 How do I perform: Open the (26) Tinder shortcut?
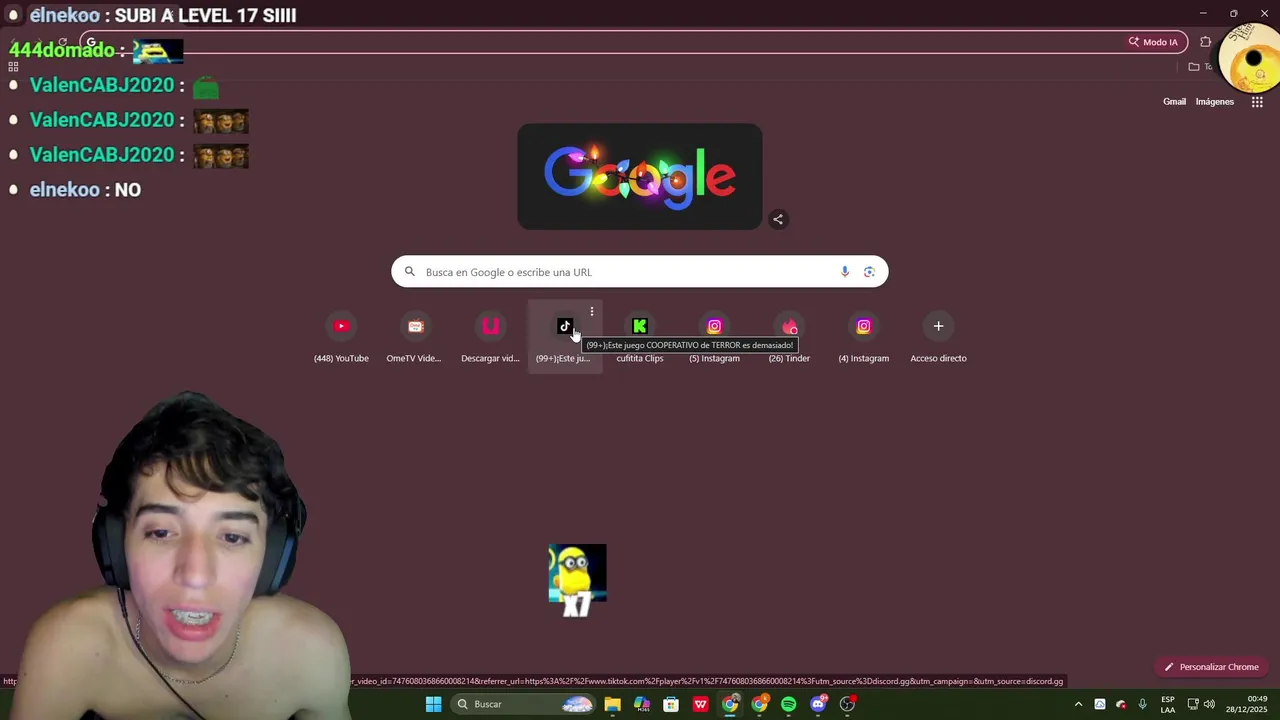789,337
